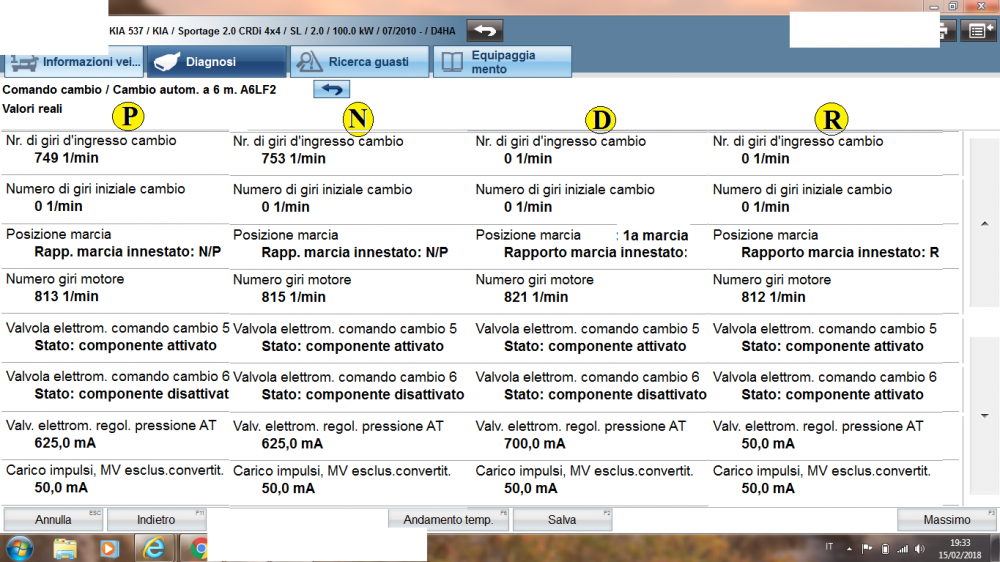Switch to the Diagnosi tab

point(217,62)
